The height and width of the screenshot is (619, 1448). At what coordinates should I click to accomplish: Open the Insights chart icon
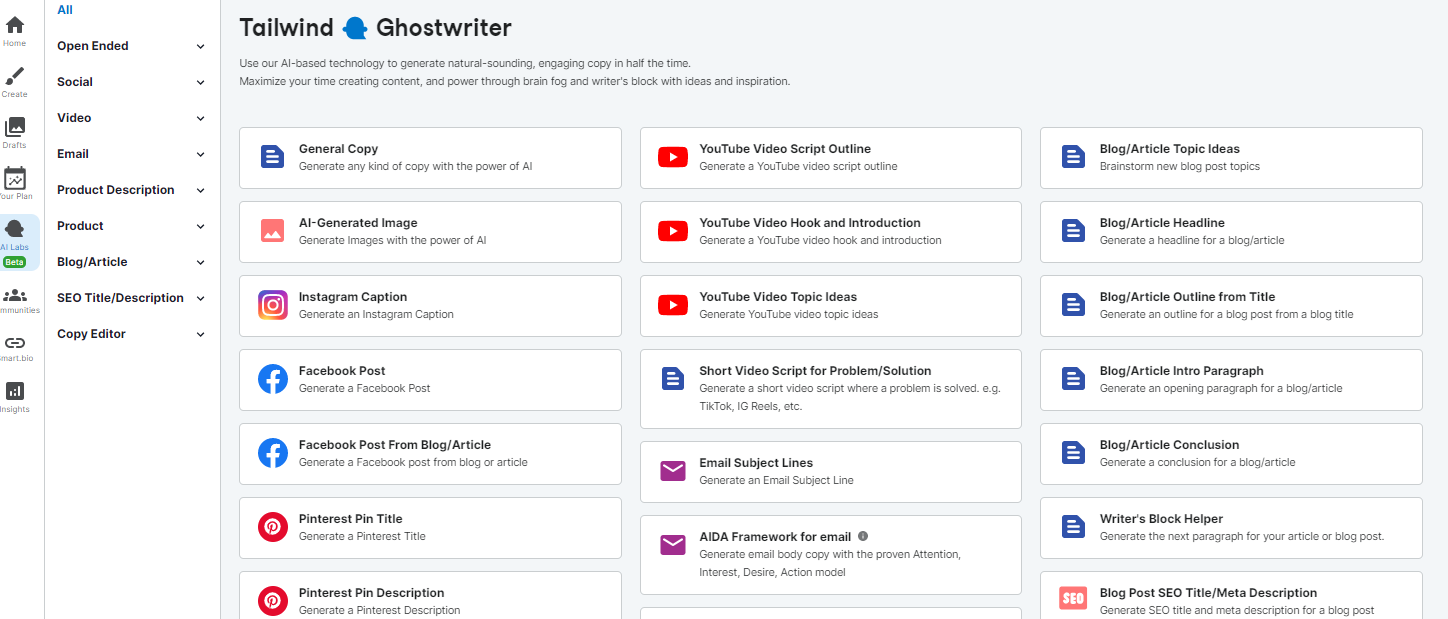click(15, 391)
